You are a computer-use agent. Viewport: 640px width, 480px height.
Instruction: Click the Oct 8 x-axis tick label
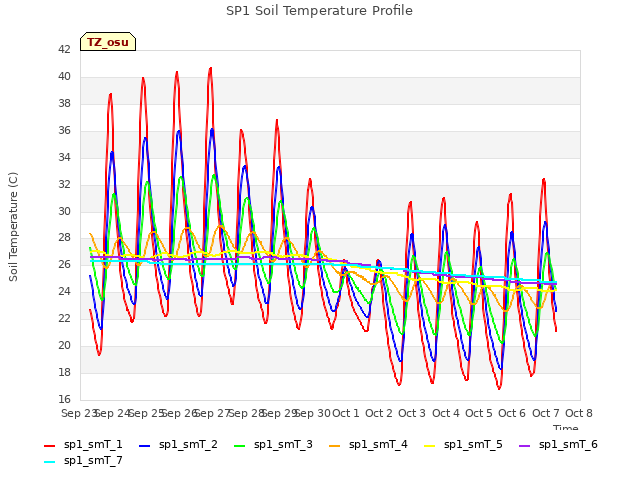coord(579,413)
